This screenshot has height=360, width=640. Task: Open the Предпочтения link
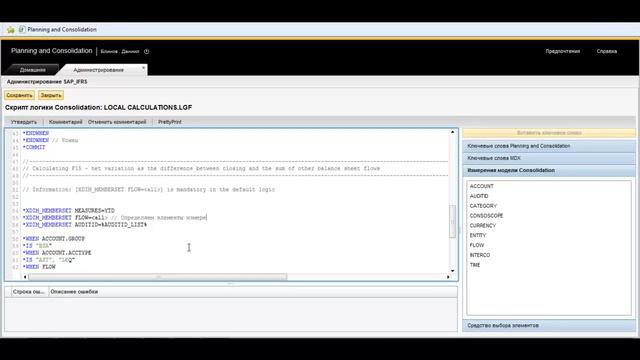(562, 51)
